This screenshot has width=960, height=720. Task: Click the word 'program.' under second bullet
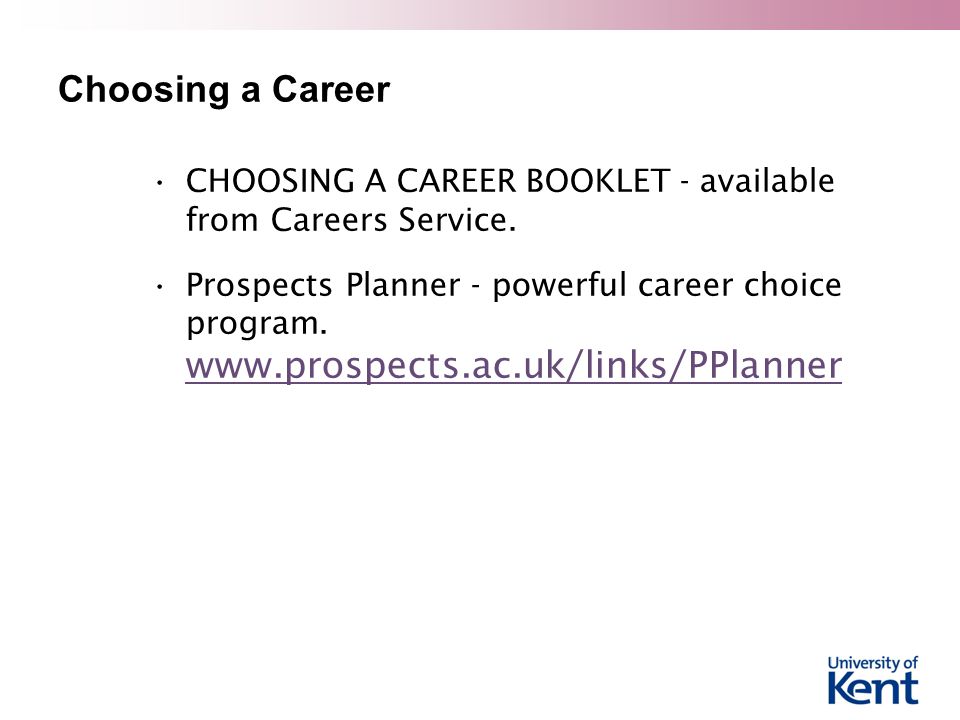[257, 324]
